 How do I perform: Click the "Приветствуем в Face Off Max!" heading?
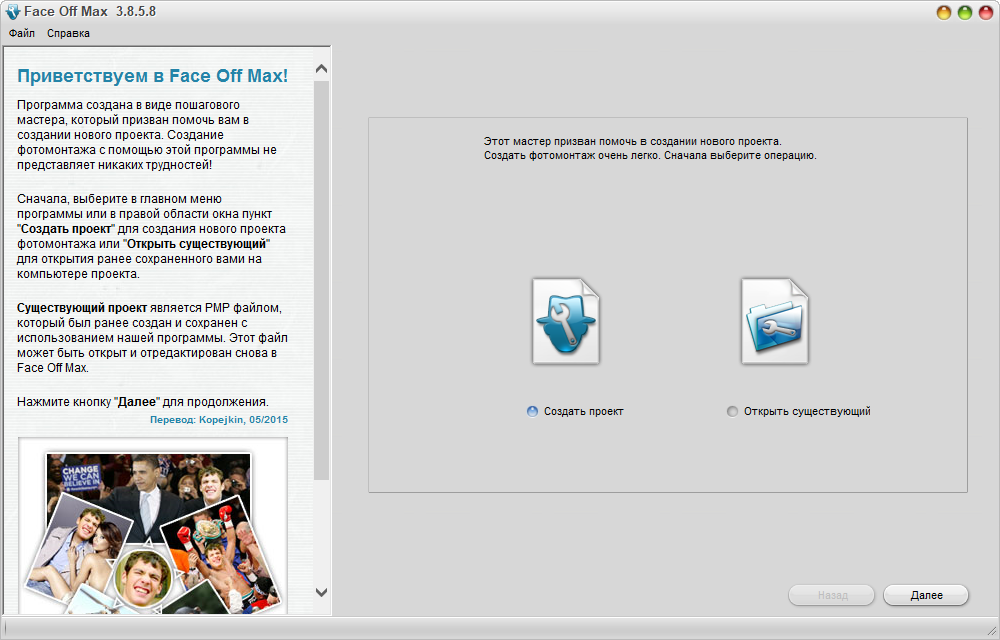152,76
